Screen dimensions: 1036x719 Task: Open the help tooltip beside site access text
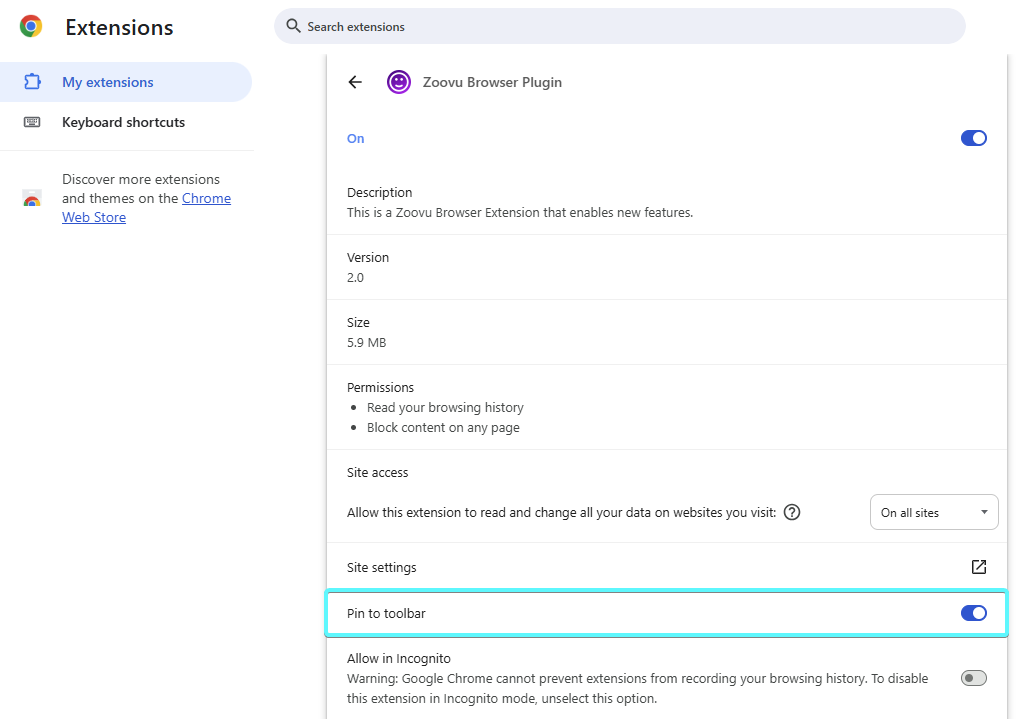click(x=791, y=512)
